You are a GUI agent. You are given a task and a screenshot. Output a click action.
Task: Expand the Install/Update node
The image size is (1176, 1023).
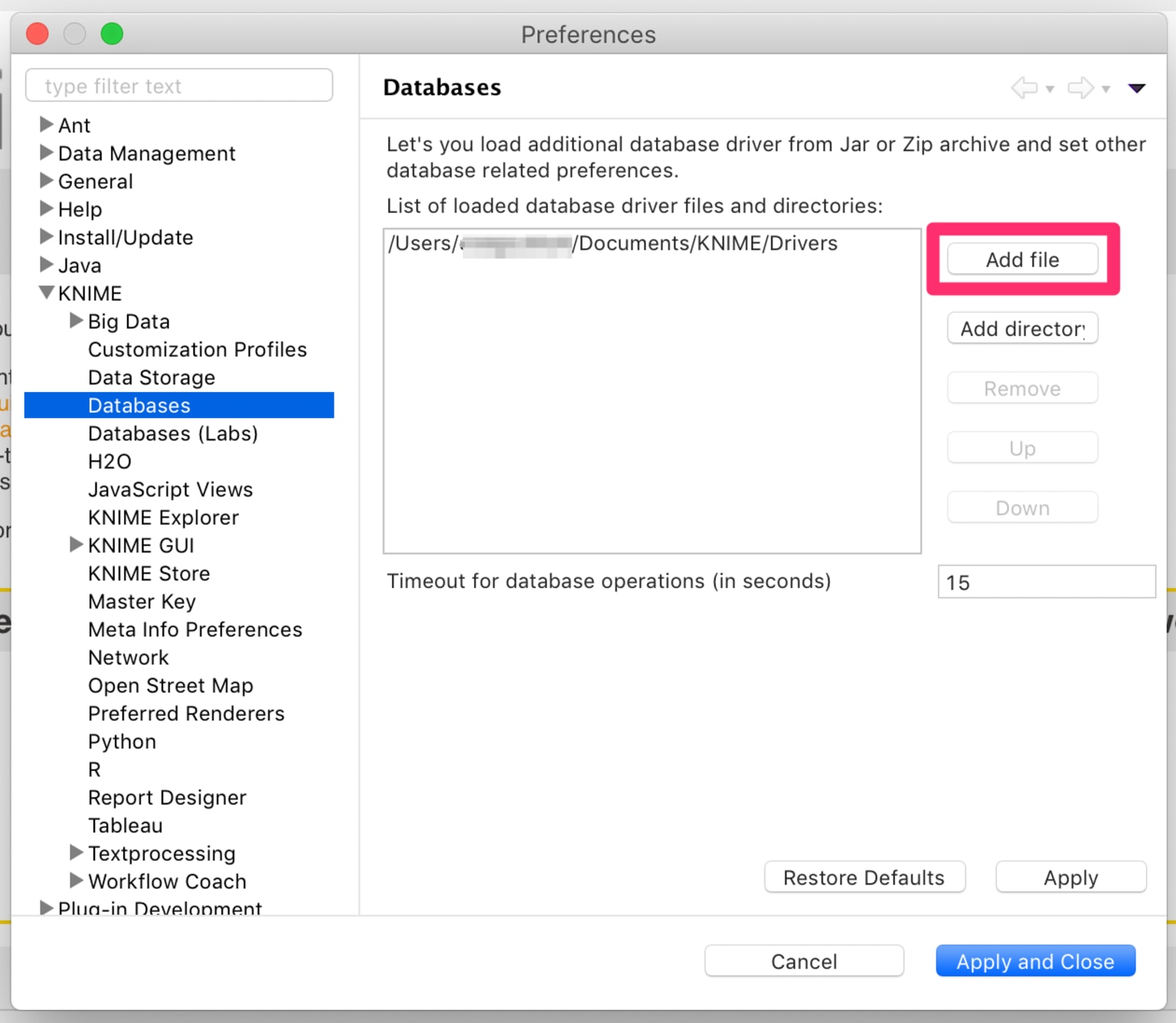pyautogui.click(x=46, y=236)
